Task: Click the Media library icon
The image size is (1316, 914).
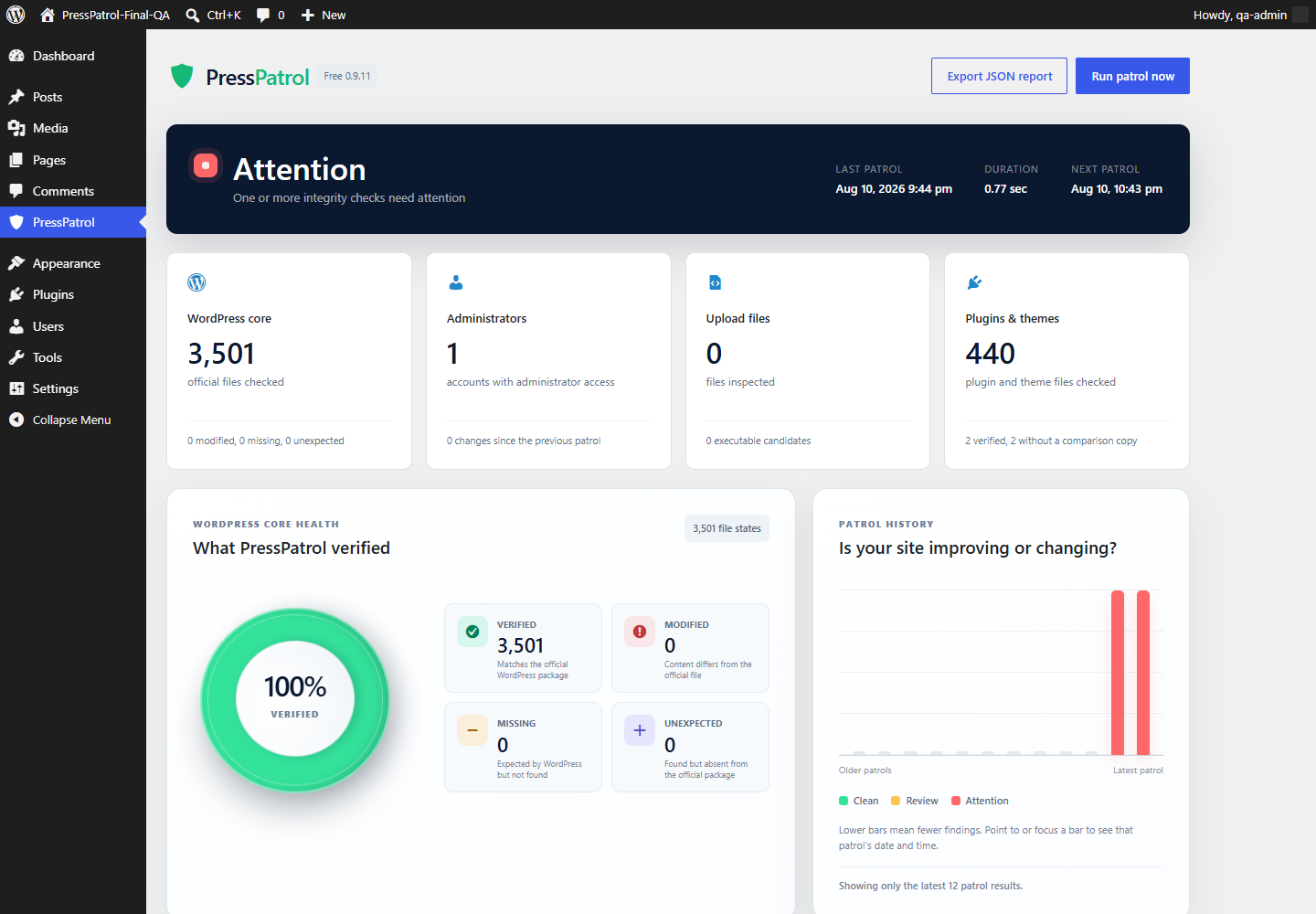Action: coord(16,128)
